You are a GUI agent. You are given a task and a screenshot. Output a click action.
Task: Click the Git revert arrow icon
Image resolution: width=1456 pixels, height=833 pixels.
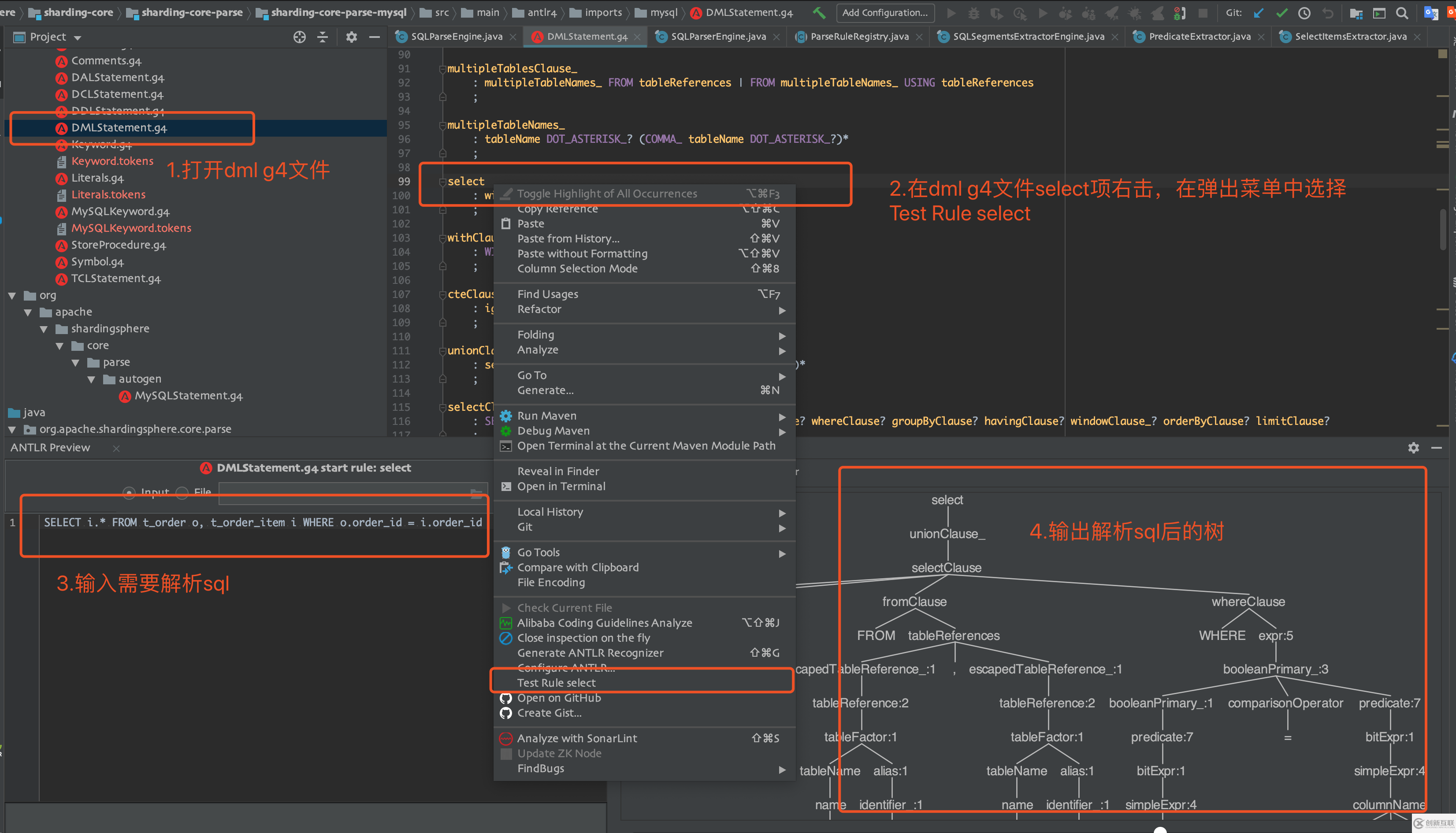(x=1327, y=13)
